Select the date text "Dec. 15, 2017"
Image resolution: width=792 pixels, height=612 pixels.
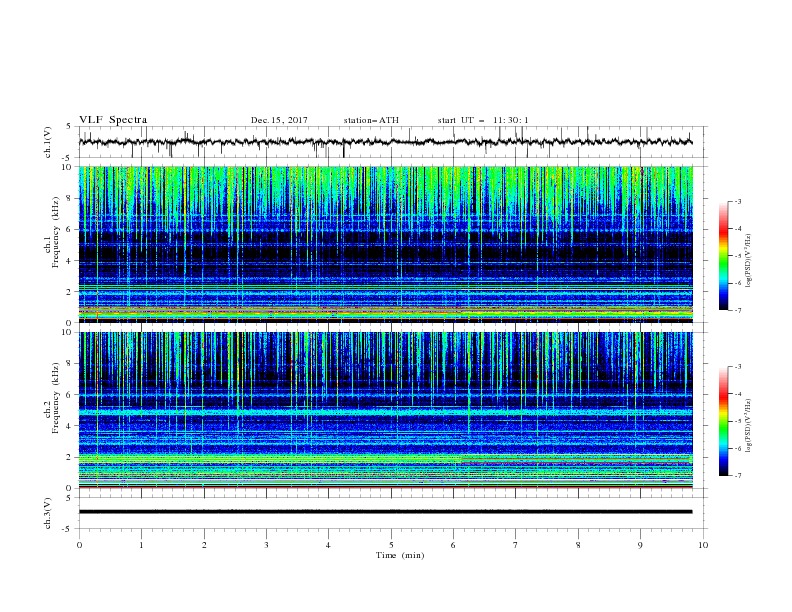point(279,120)
